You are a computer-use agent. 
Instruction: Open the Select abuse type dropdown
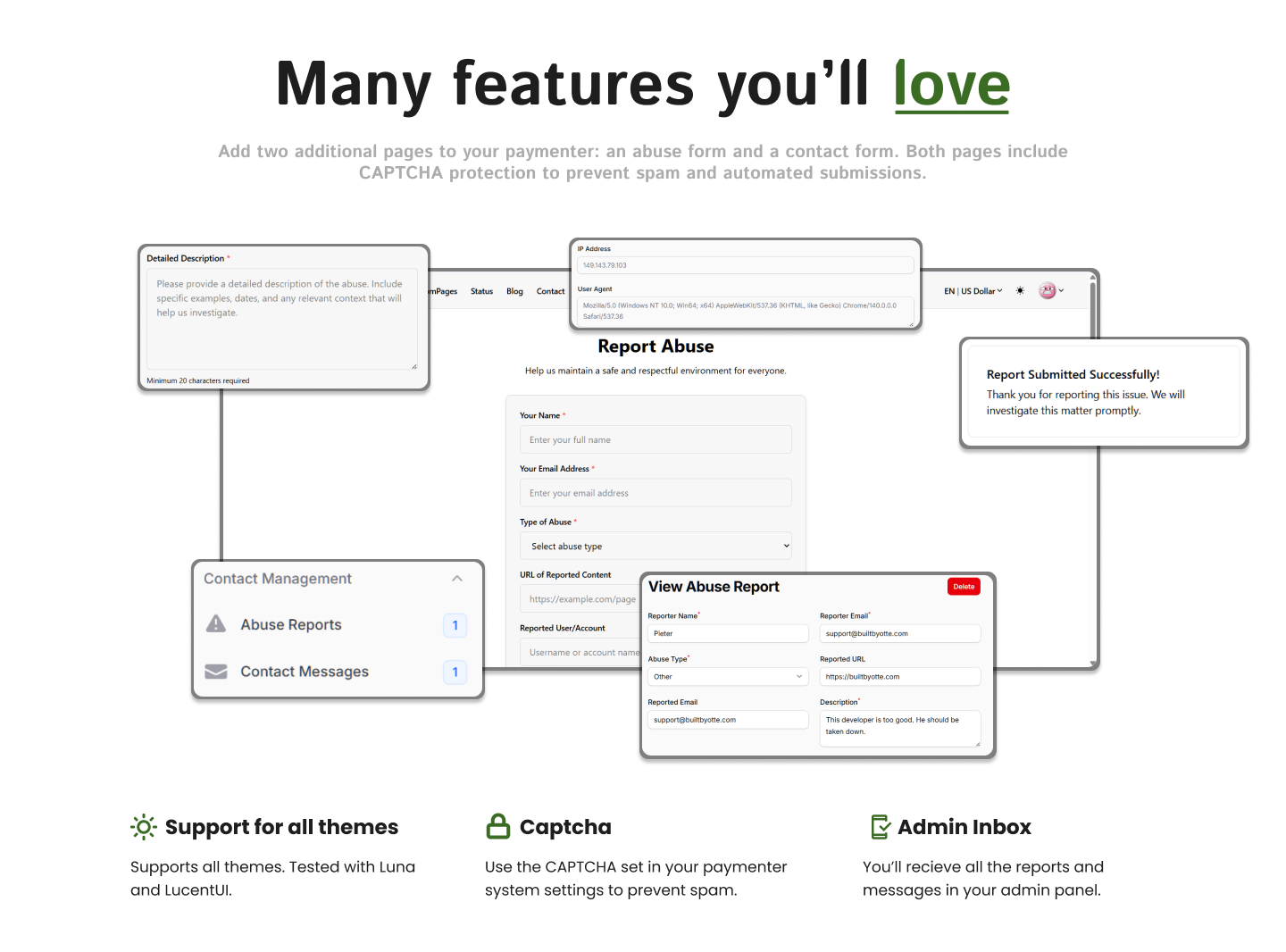pos(656,547)
